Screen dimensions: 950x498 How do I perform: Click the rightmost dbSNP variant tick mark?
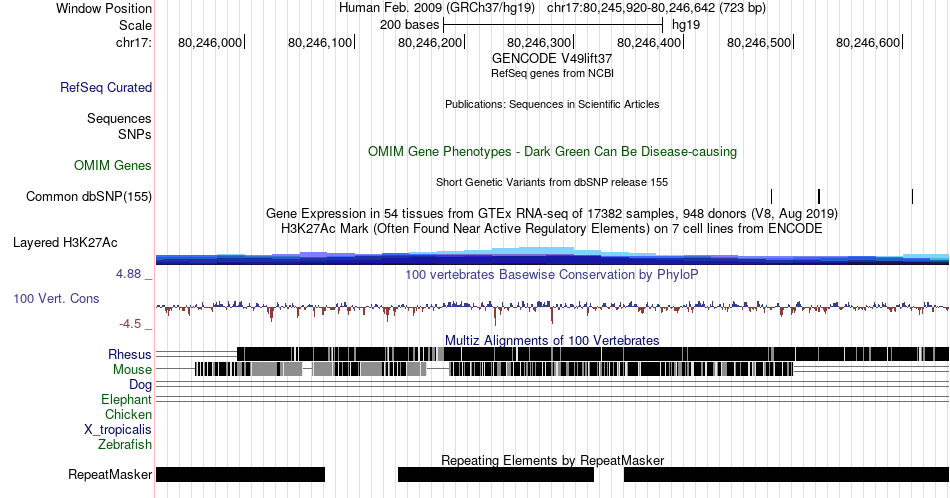(912, 196)
